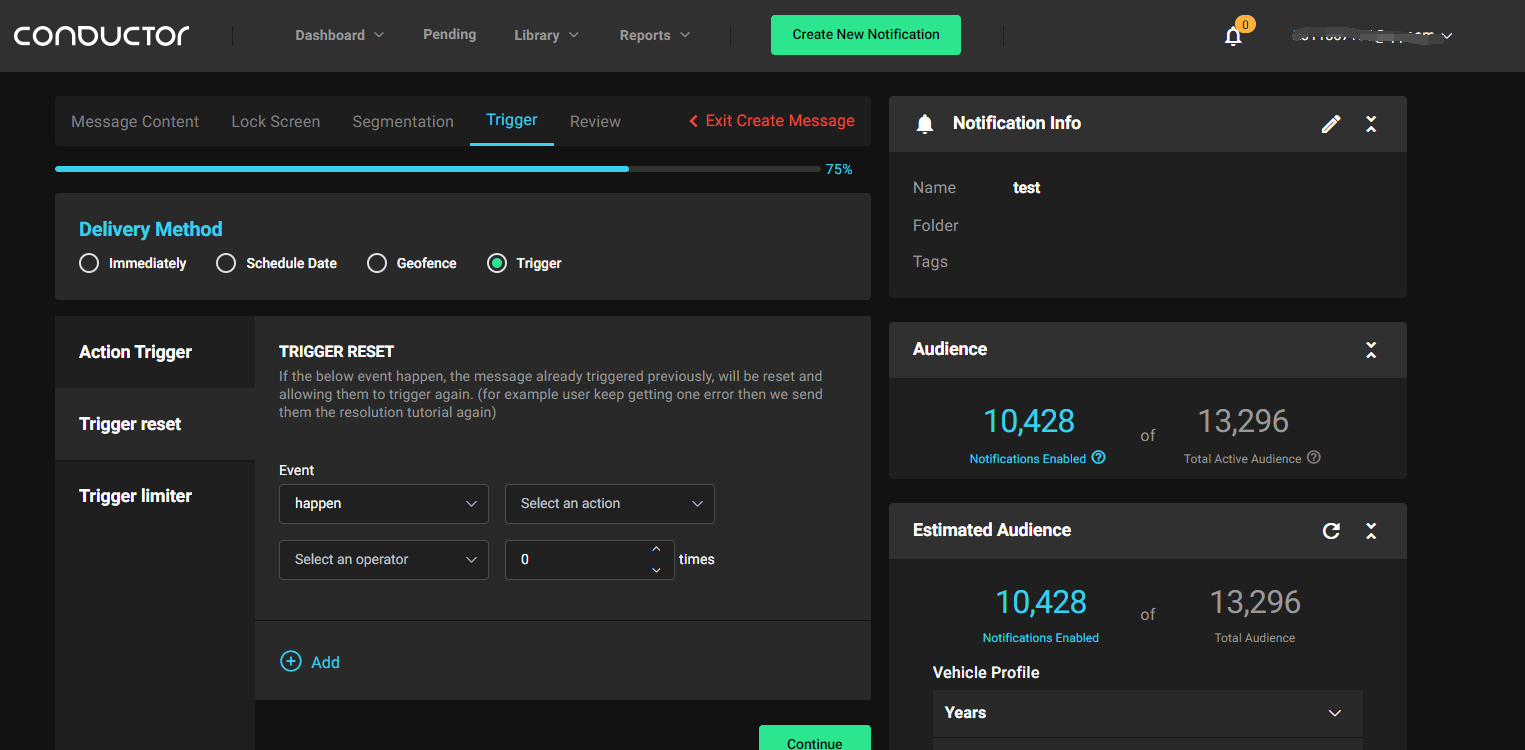Edit Notification Info with pencil icon

click(1331, 123)
